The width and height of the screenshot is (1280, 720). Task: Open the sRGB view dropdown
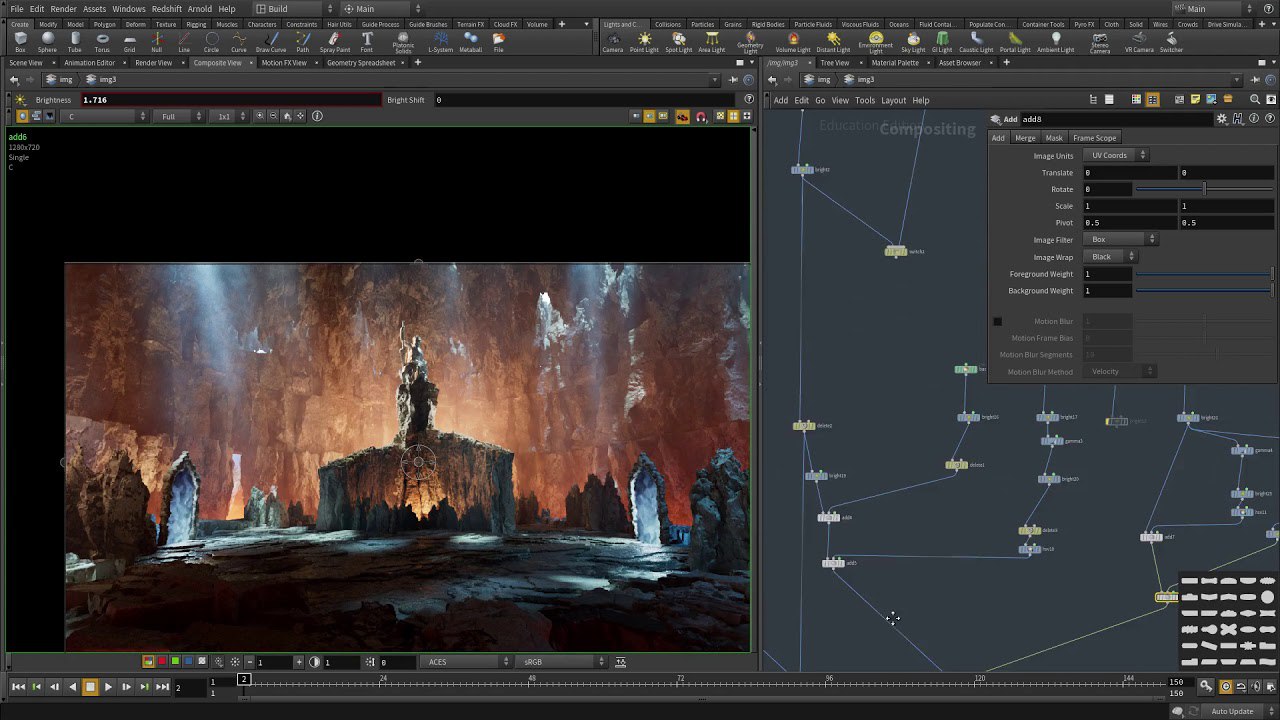coord(562,662)
